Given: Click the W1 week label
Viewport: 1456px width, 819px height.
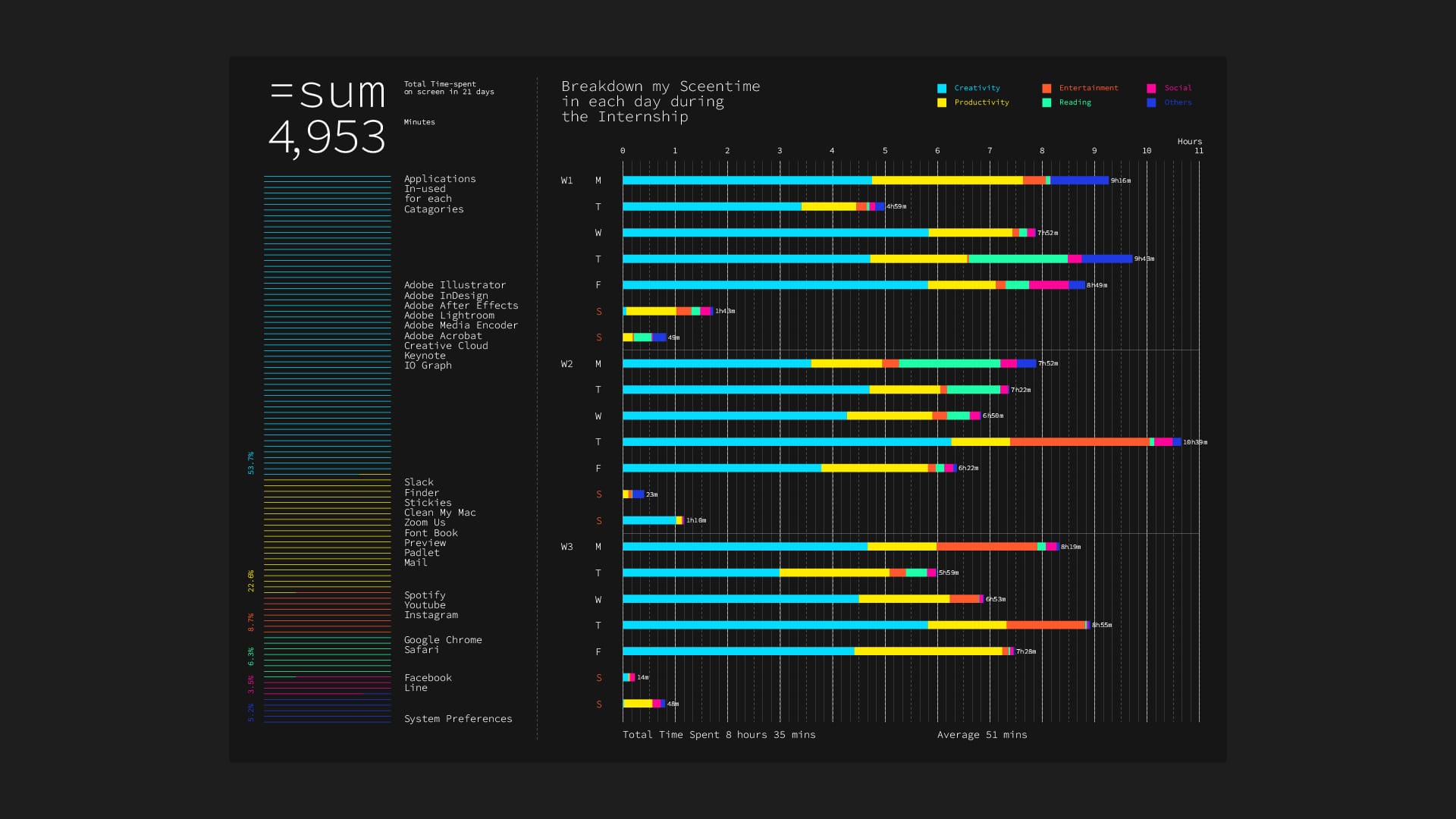Looking at the screenshot, I should 566,180.
